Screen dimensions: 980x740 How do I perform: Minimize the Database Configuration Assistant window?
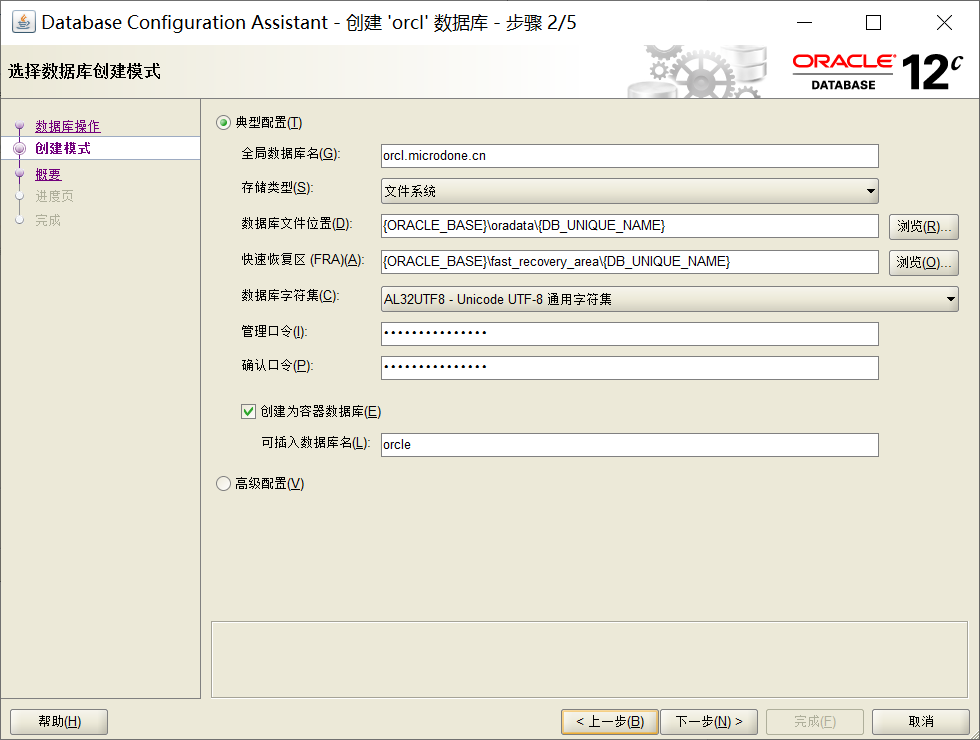(804, 22)
